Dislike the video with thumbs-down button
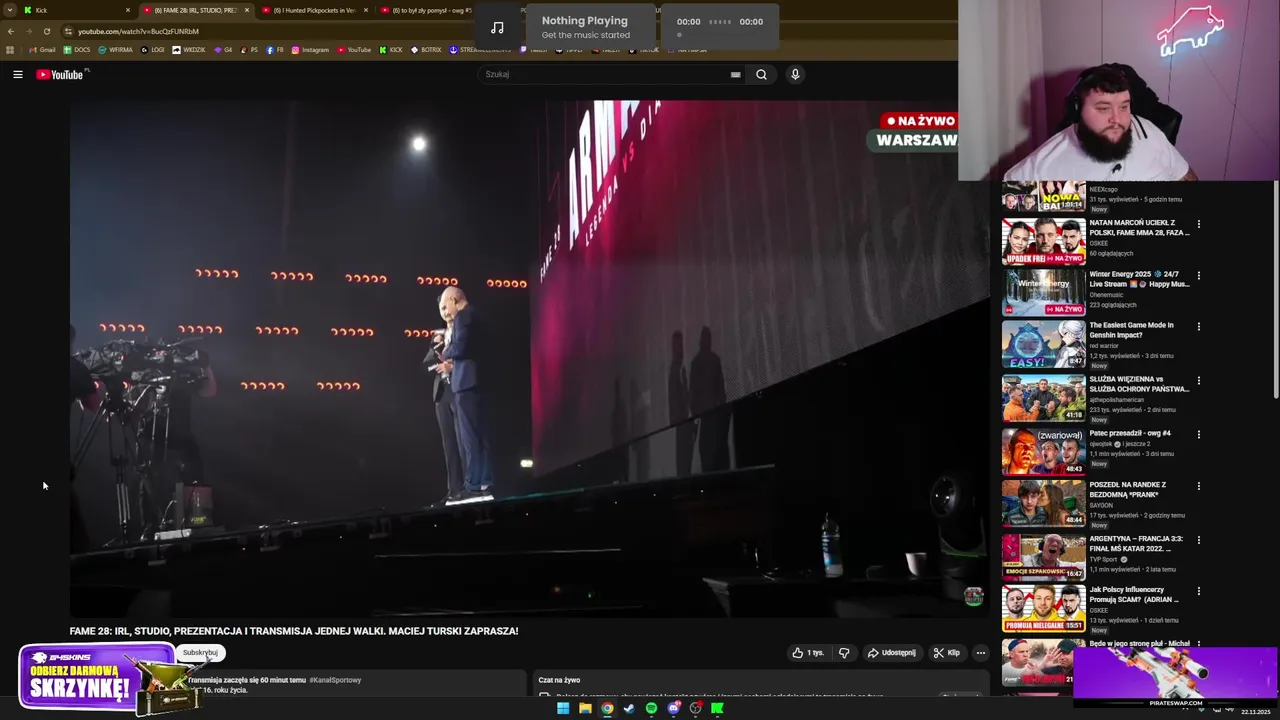Screen dimensions: 1280x720 [x=844, y=653]
